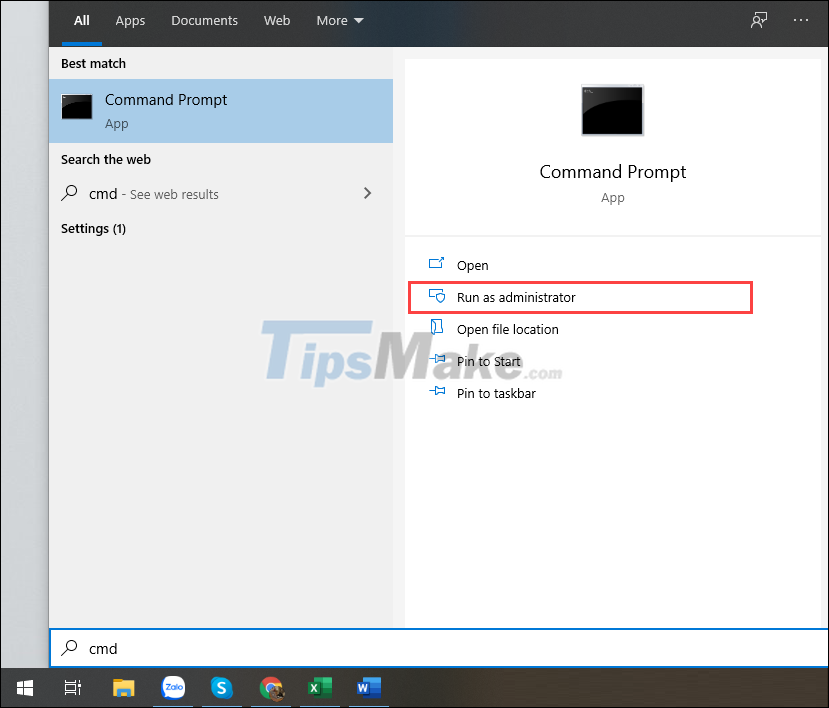Start Skype from the taskbar

pos(222,688)
